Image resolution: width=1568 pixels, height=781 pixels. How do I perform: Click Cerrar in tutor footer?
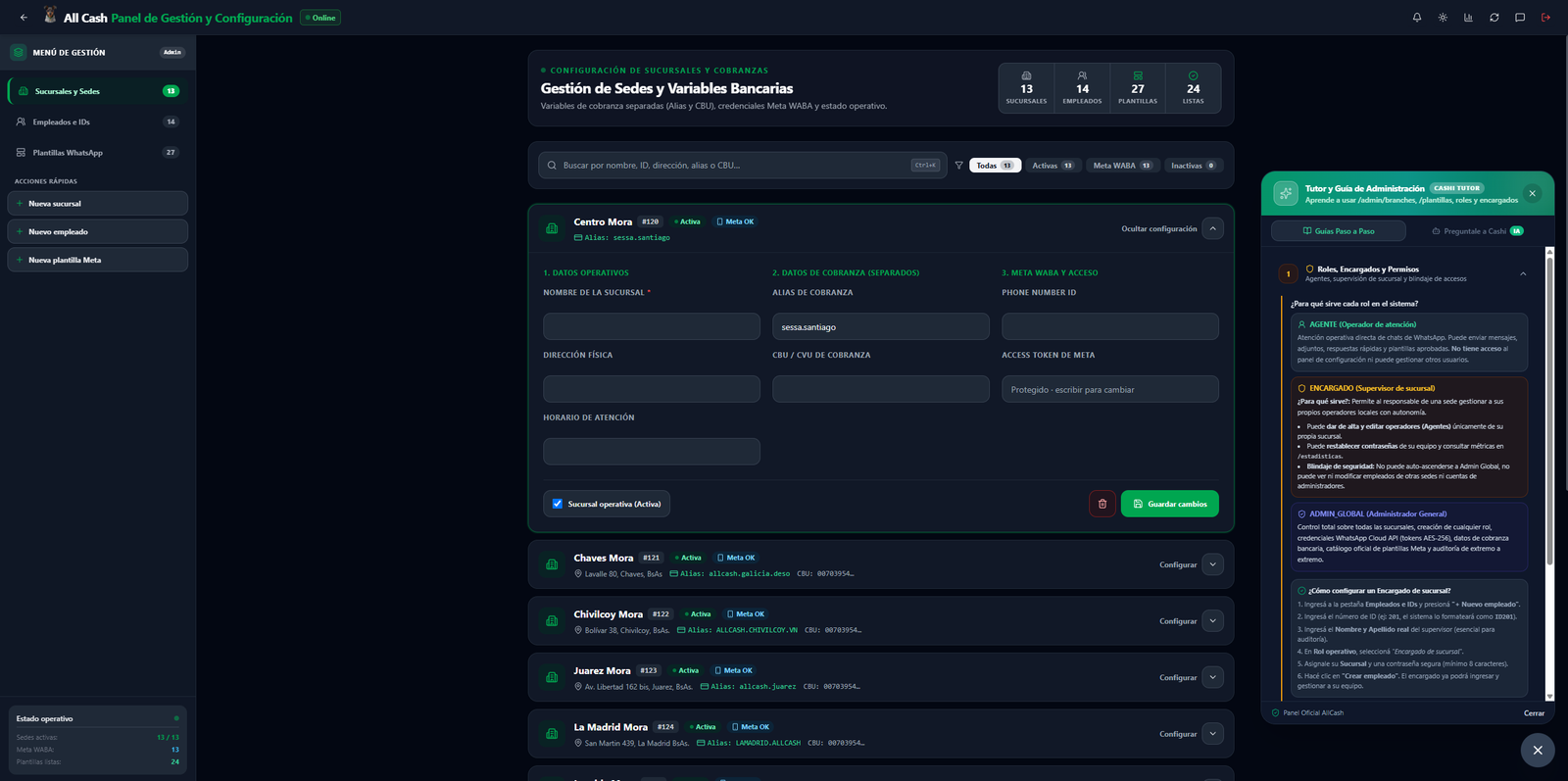click(x=1534, y=713)
